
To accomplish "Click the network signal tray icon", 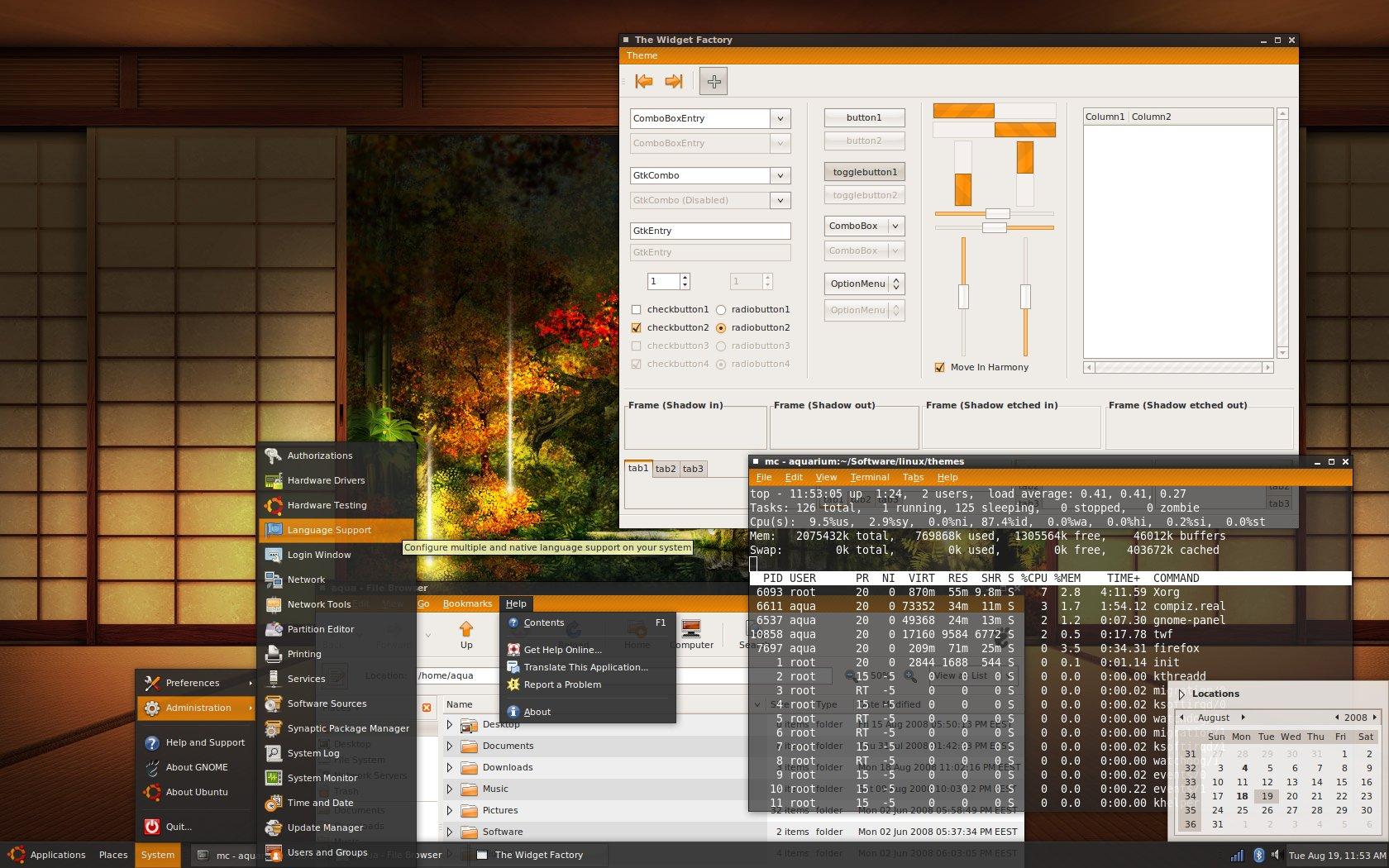I will 1238,855.
